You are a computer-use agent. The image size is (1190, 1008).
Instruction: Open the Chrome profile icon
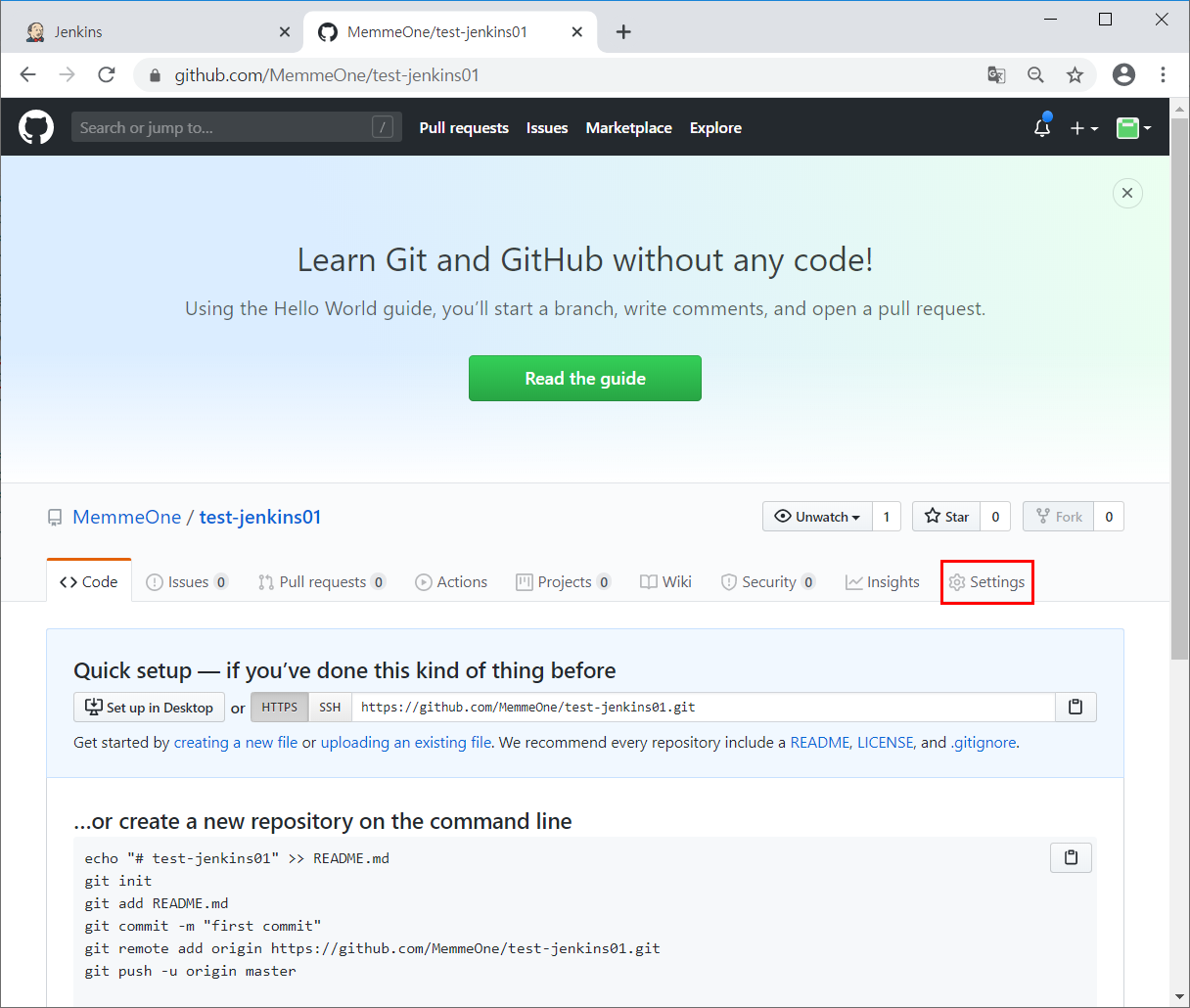1124,74
